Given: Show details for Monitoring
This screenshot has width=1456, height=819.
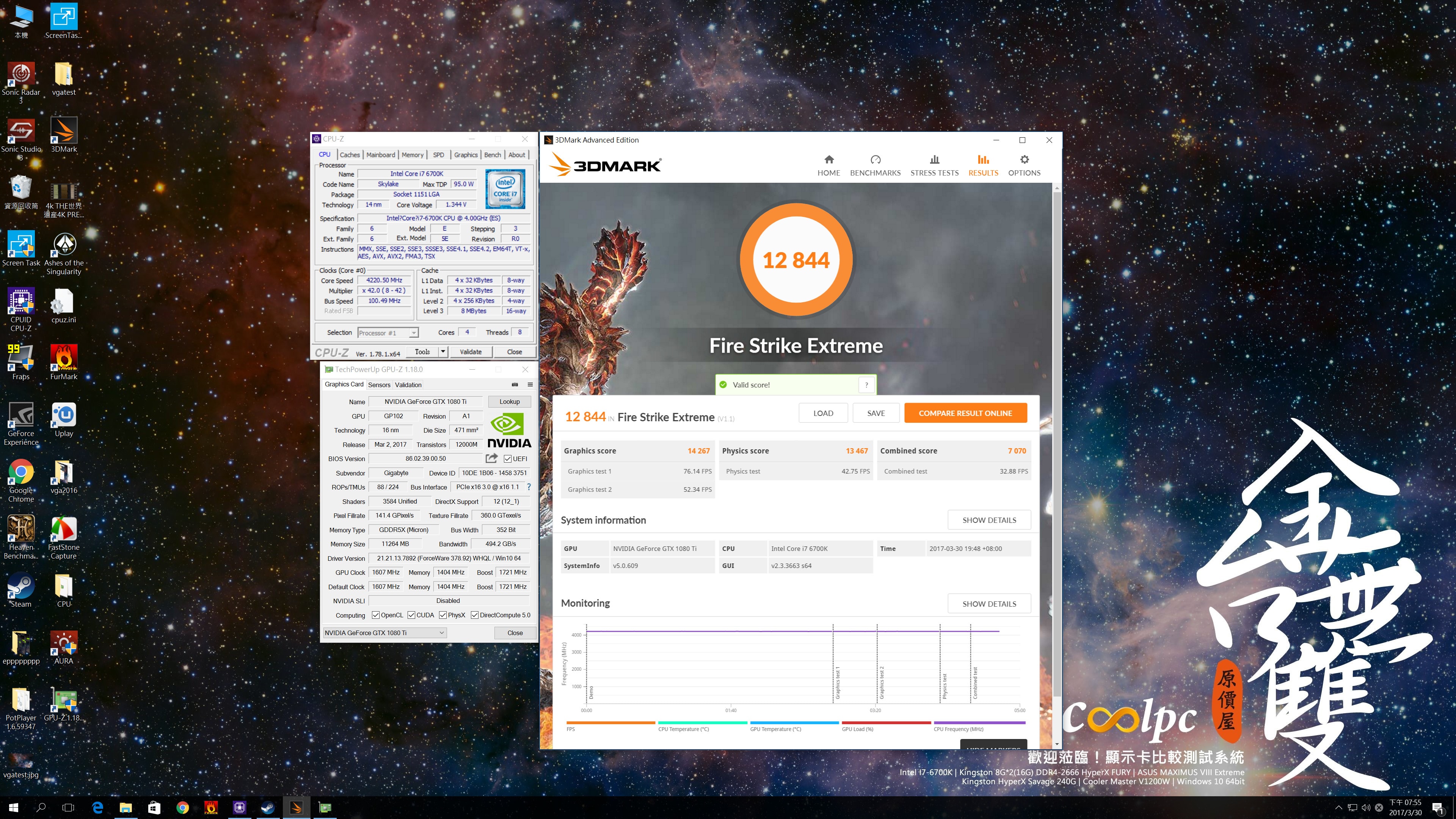Looking at the screenshot, I should [x=989, y=604].
